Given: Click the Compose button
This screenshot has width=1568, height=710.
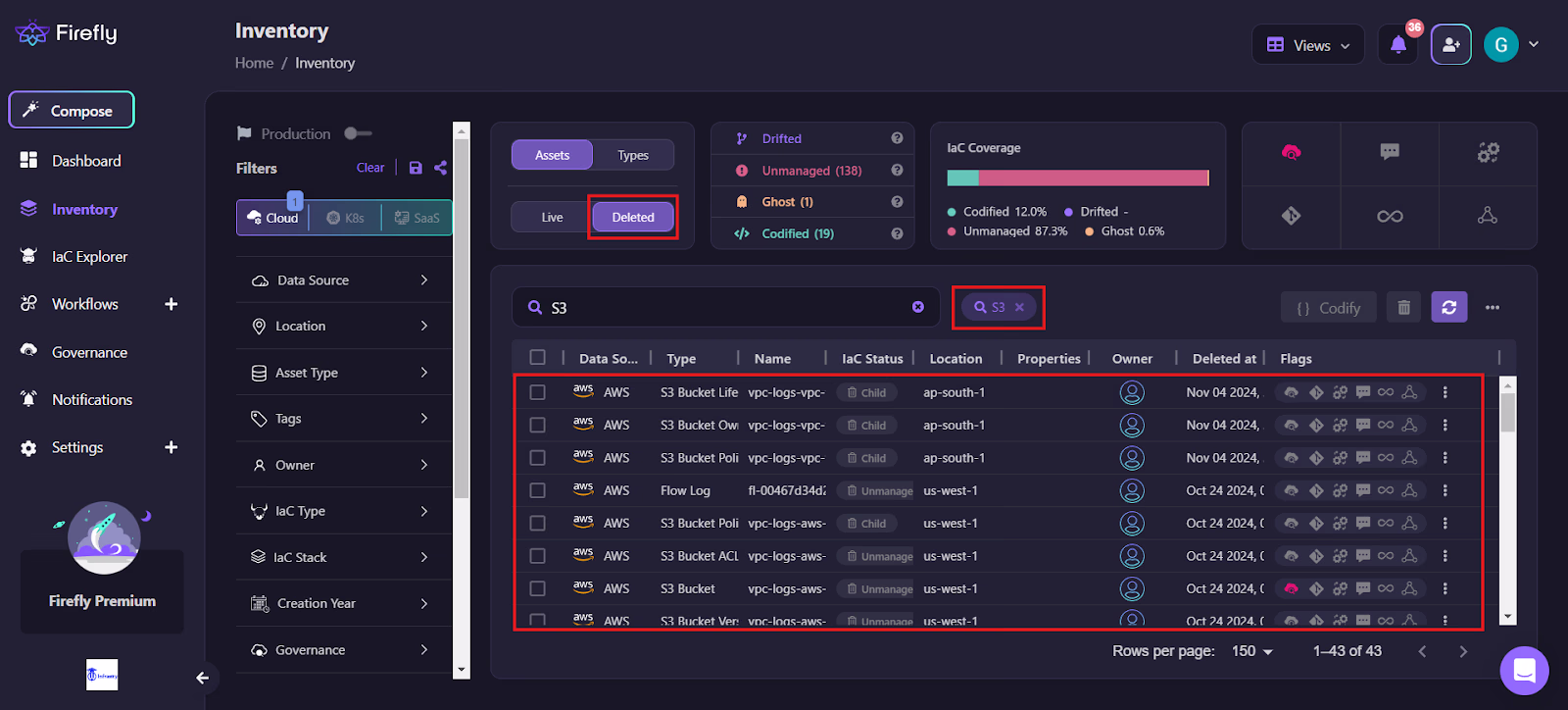Looking at the screenshot, I should click(x=72, y=111).
